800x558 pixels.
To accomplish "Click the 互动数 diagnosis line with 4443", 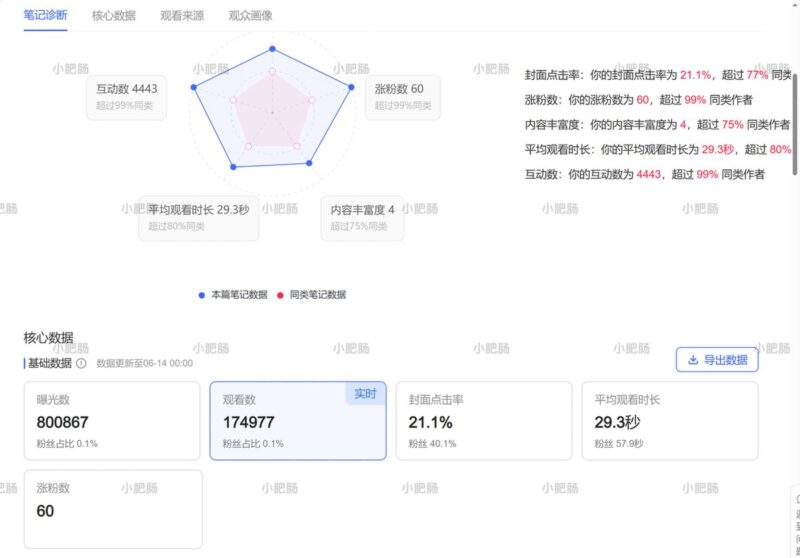I will coord(644,174).
